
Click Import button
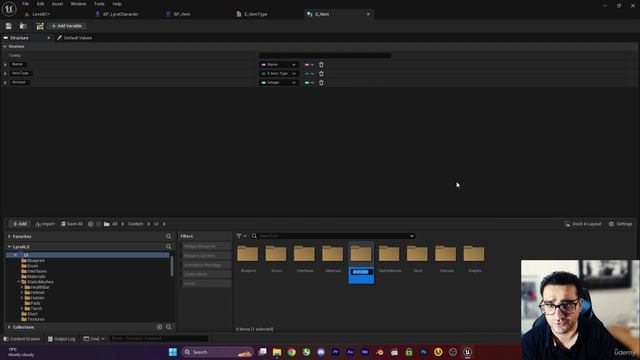pos(45,224)
